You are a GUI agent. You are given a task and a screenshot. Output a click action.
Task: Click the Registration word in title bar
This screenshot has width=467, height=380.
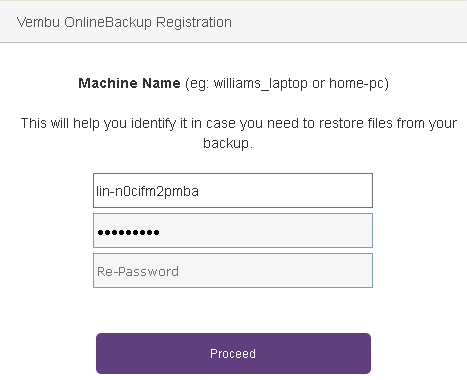pyautogui.click(x=194, y=23)
